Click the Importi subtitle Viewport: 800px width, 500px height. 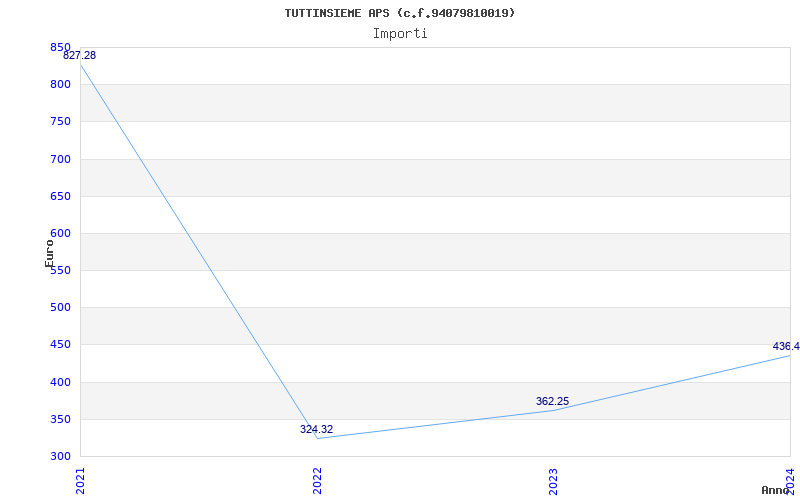(x=400, y=33)
